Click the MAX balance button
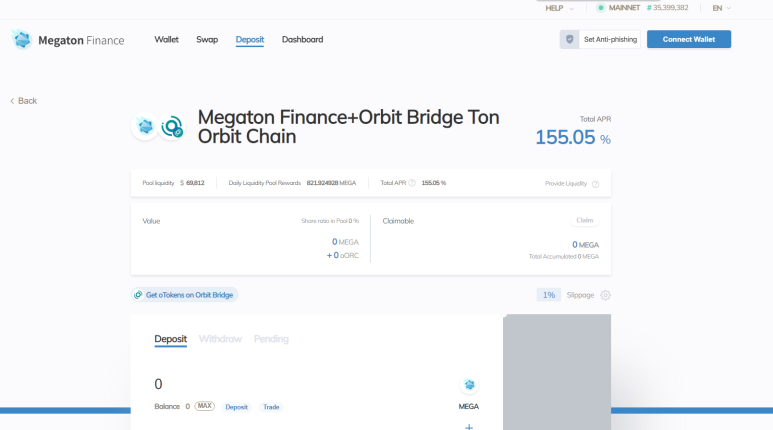 click(205, 406)
